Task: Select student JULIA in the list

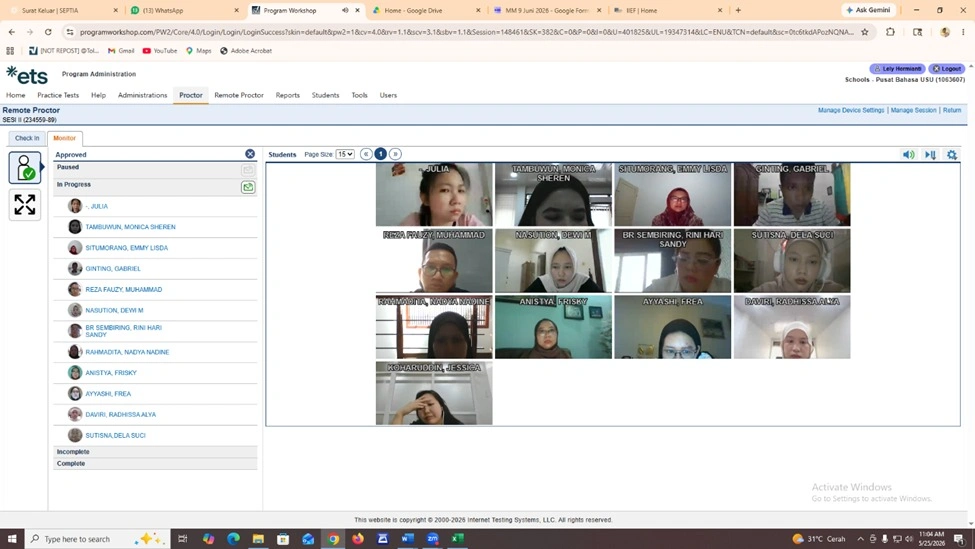Action: click(x=97, y=206)
